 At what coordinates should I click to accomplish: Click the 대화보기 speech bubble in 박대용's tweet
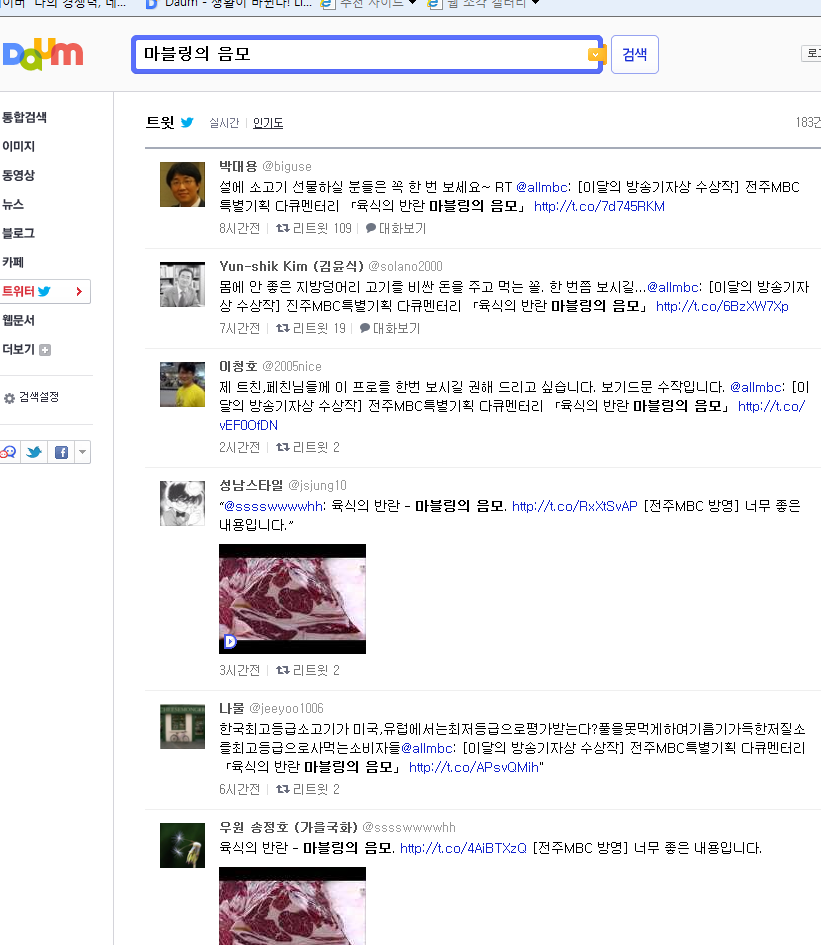pos(371,228)
